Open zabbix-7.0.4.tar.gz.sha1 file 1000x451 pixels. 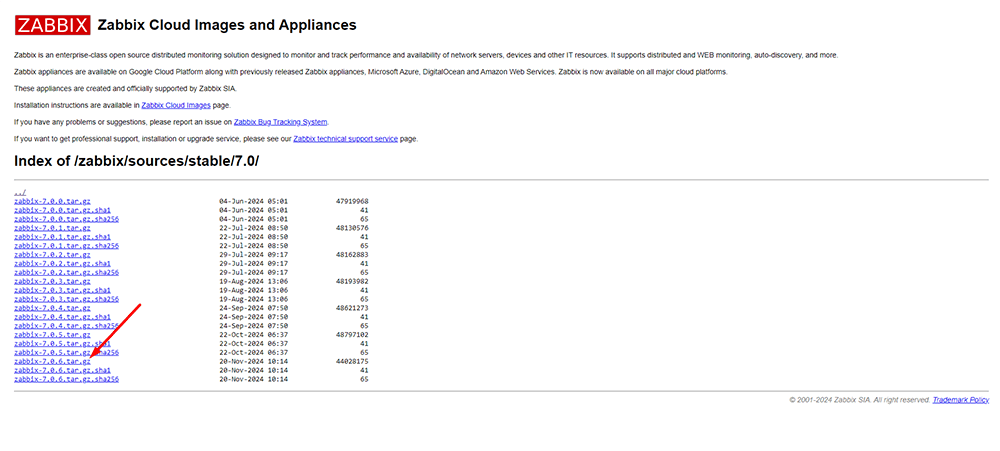(x=62, y=317)
